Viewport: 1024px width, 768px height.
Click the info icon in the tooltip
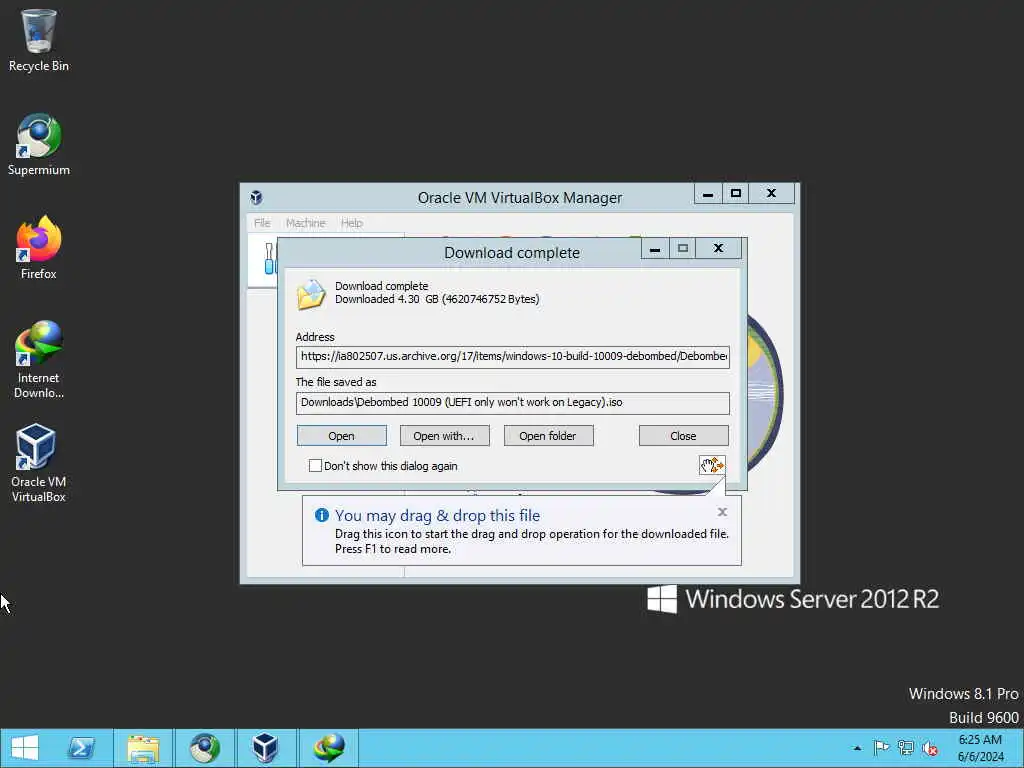(321, 515)
